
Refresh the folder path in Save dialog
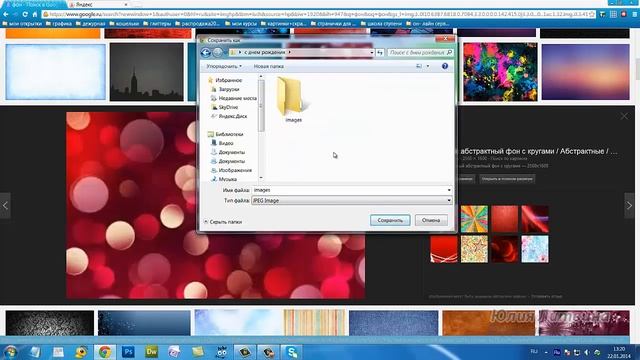(380, 53)
